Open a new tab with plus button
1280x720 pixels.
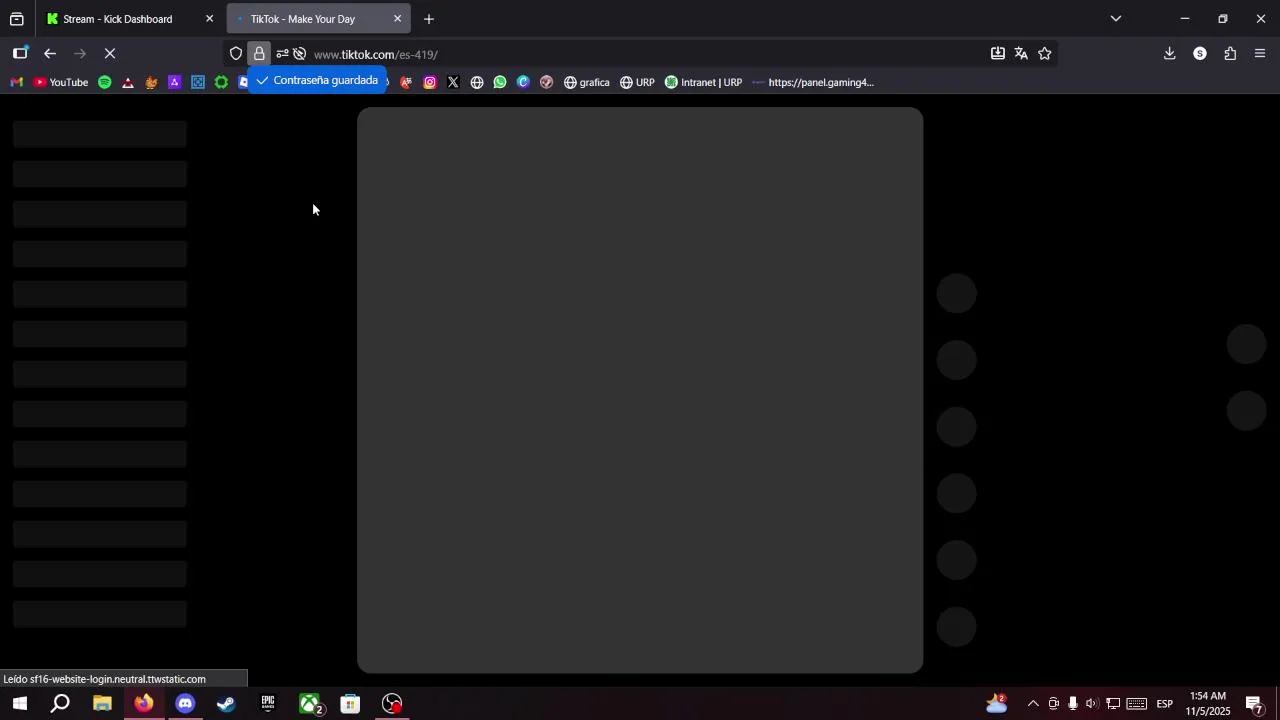429,19
